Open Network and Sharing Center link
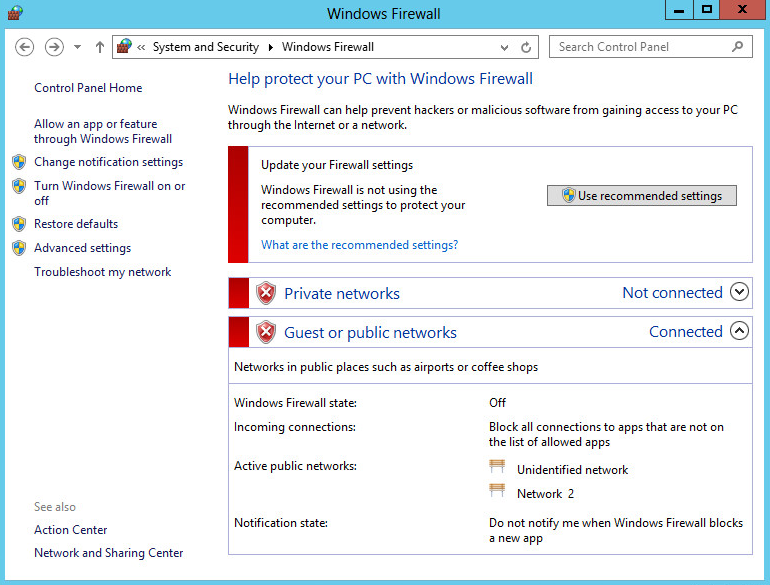Viewport: 770px width, 585px height. coord(109,553)
